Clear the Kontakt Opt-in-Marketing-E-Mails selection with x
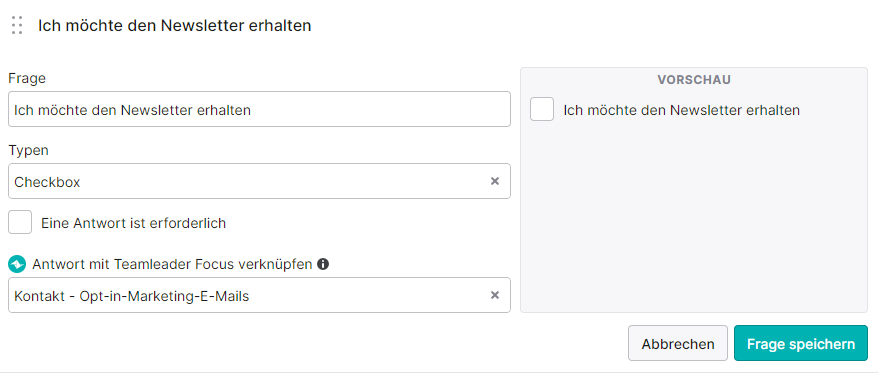 [x=495, y=295]
